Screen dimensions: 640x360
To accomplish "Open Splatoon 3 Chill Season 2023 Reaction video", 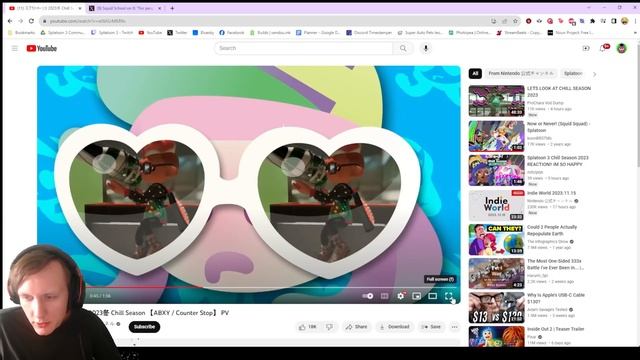I will (x=558, y=161).
